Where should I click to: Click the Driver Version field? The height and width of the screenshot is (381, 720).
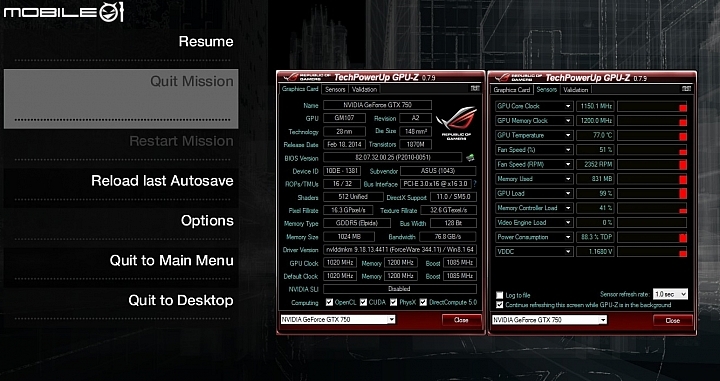pyautogui.click(x=400, y=250)
